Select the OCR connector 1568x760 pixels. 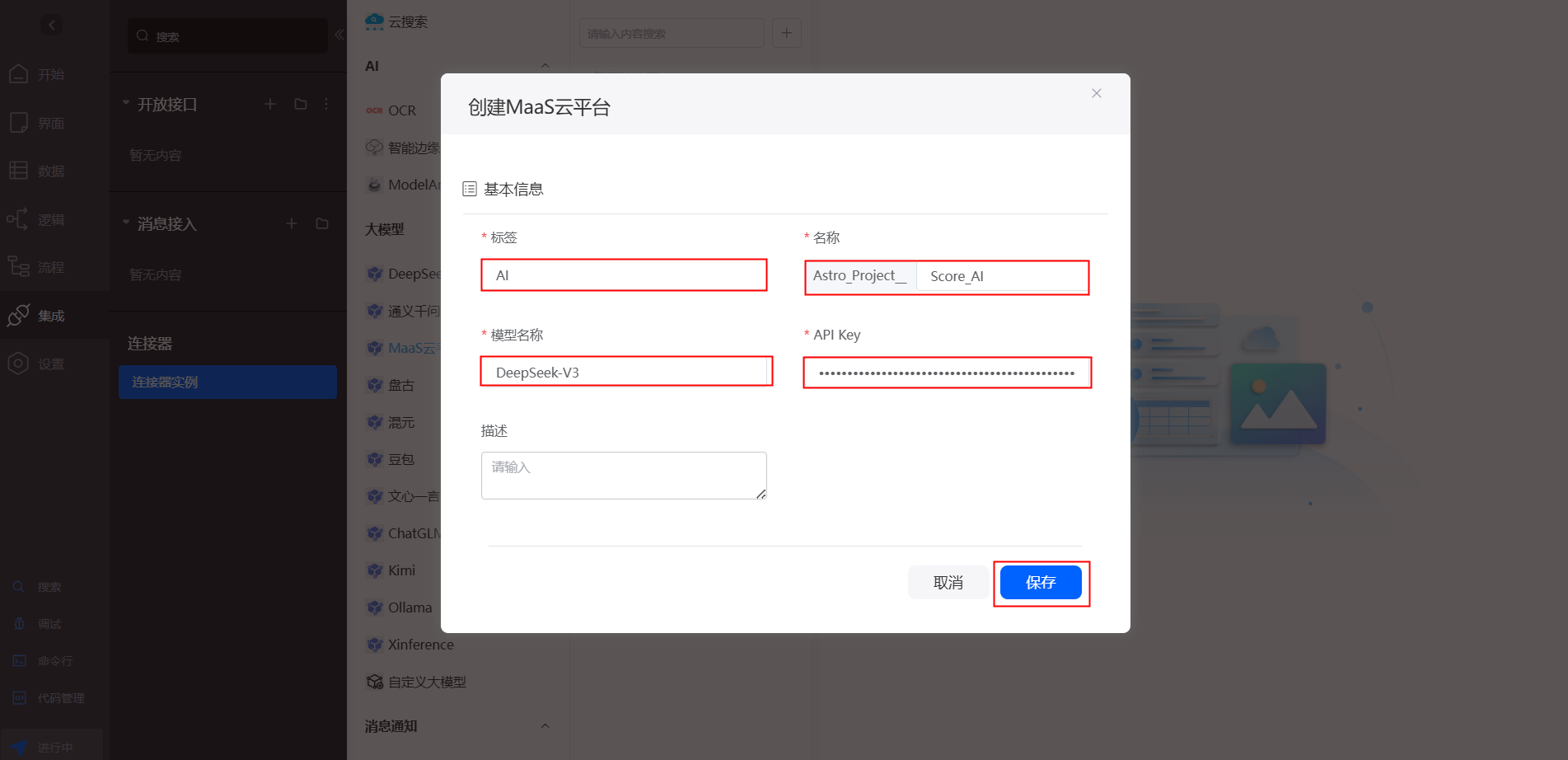[391, 110]
